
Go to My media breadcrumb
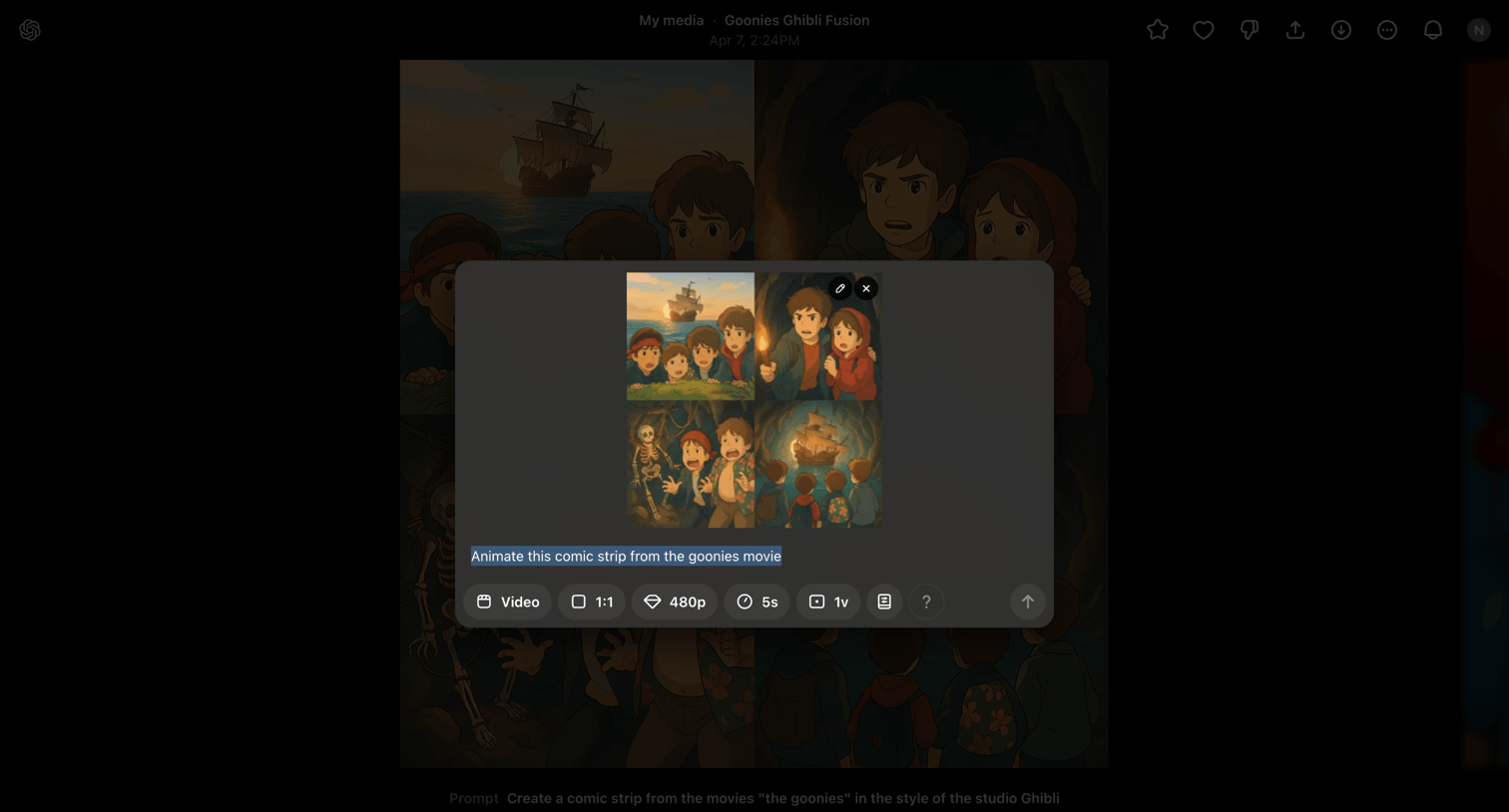point(671,20)
